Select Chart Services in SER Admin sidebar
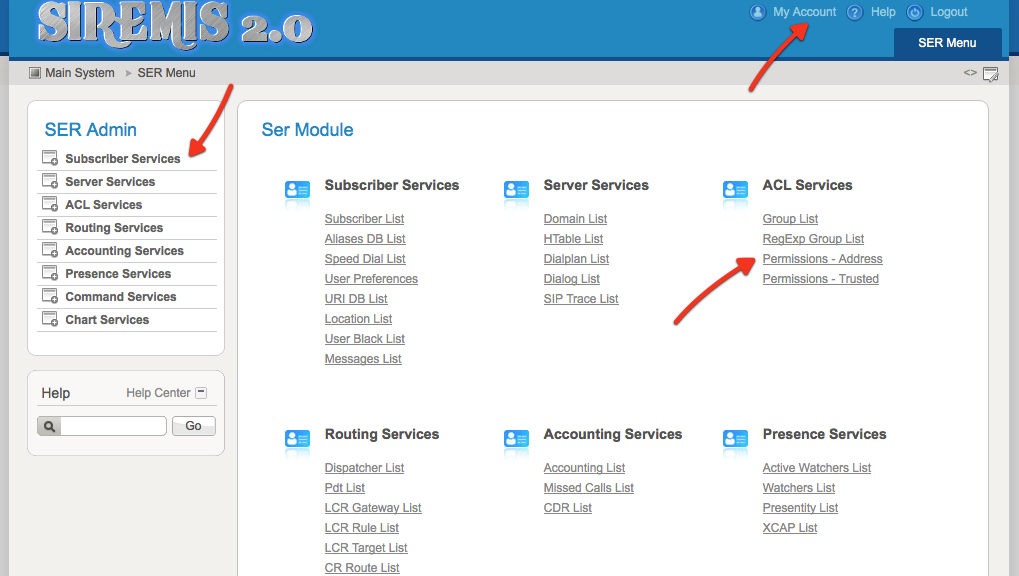Image resolution: width=1019 pixels, height=576 pixels. pos(107,320)
